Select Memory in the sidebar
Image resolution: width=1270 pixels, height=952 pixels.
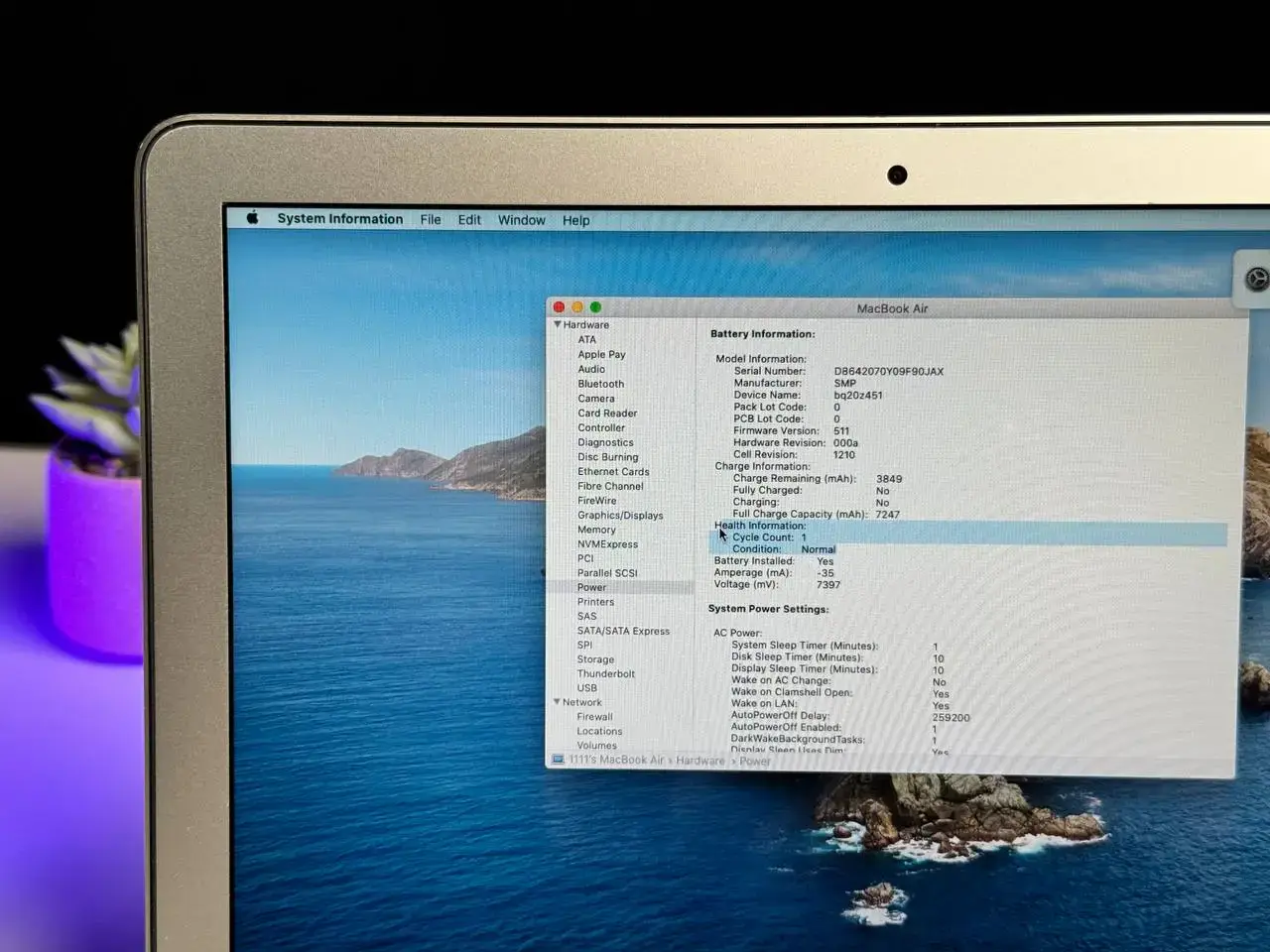point(596,530)
